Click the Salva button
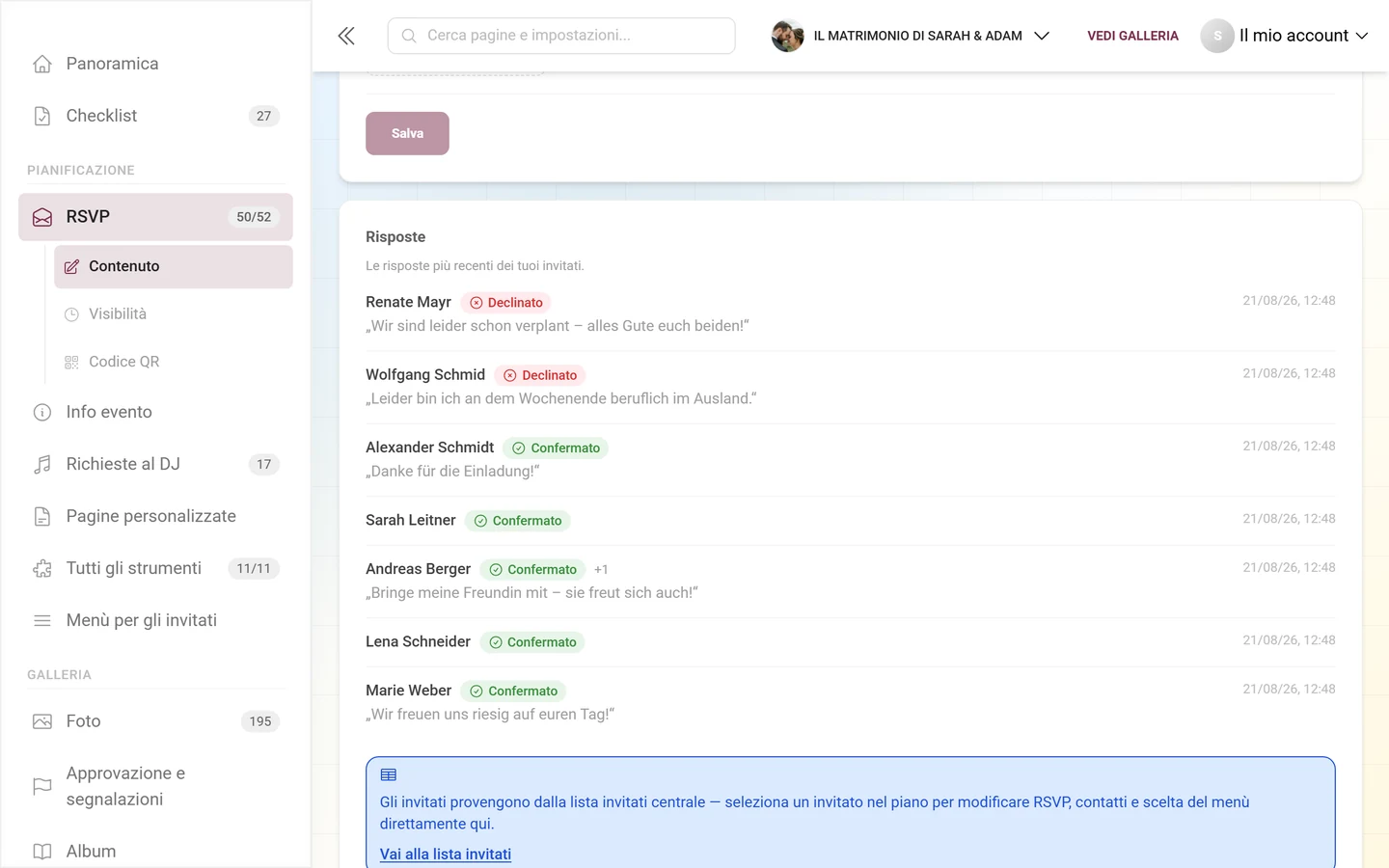Screen dimensions: 1389x868 click(407, 133)
